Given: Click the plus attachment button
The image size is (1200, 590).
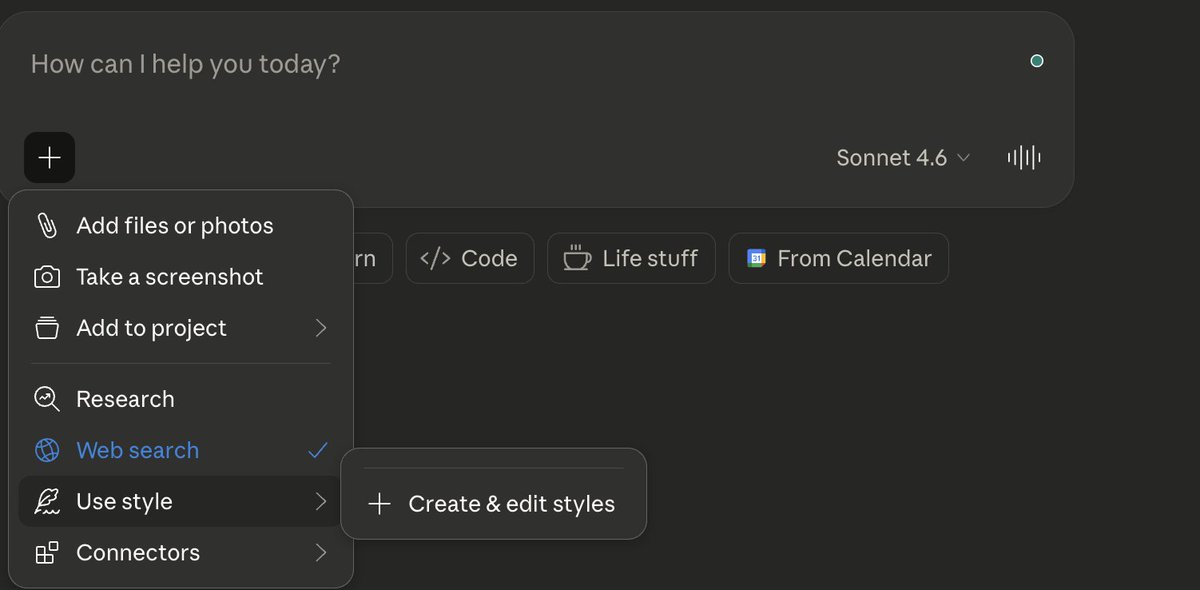Looking at the screenshot, I should (49, 157).
